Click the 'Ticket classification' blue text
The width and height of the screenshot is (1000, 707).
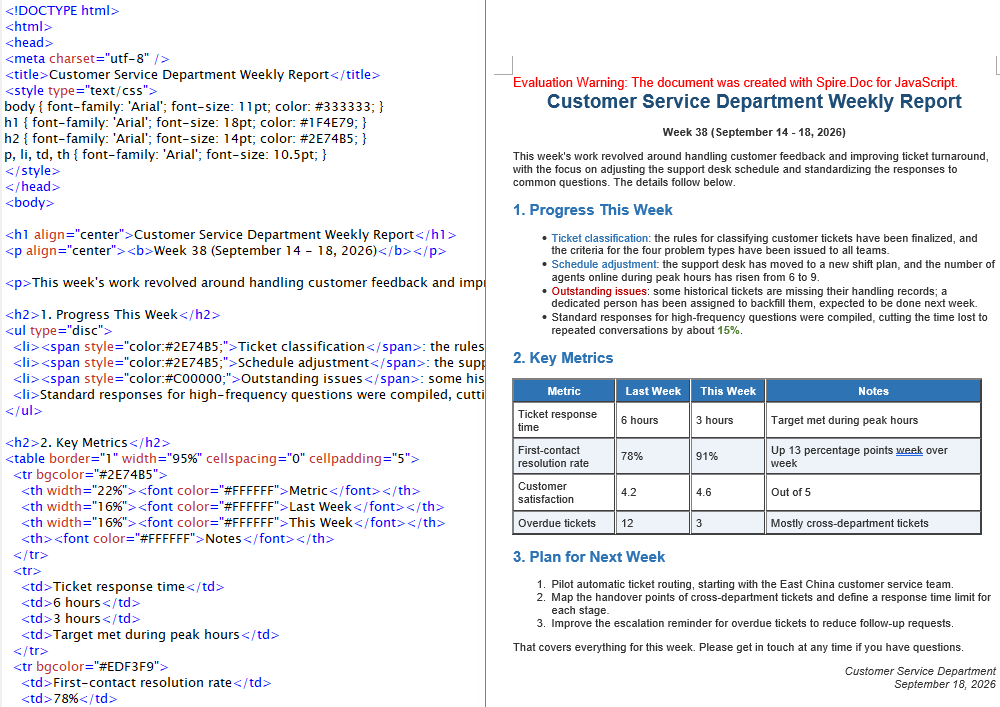click(x=599, y=238)
